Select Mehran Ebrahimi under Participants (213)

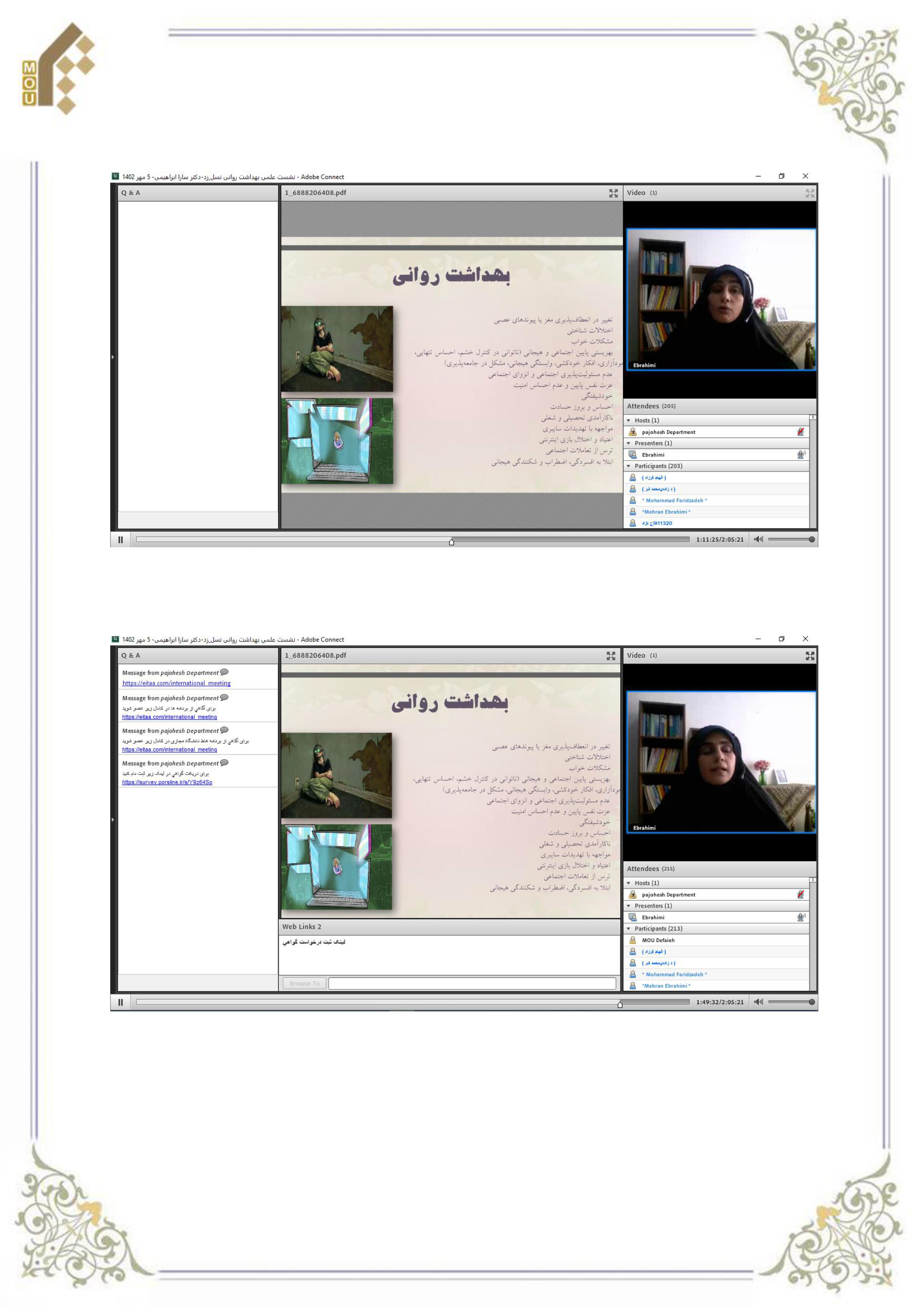tap(716, 986)
